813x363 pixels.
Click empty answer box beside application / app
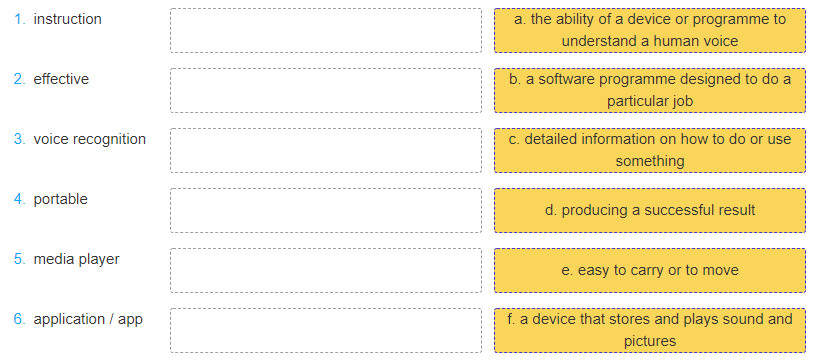[326, 330]
